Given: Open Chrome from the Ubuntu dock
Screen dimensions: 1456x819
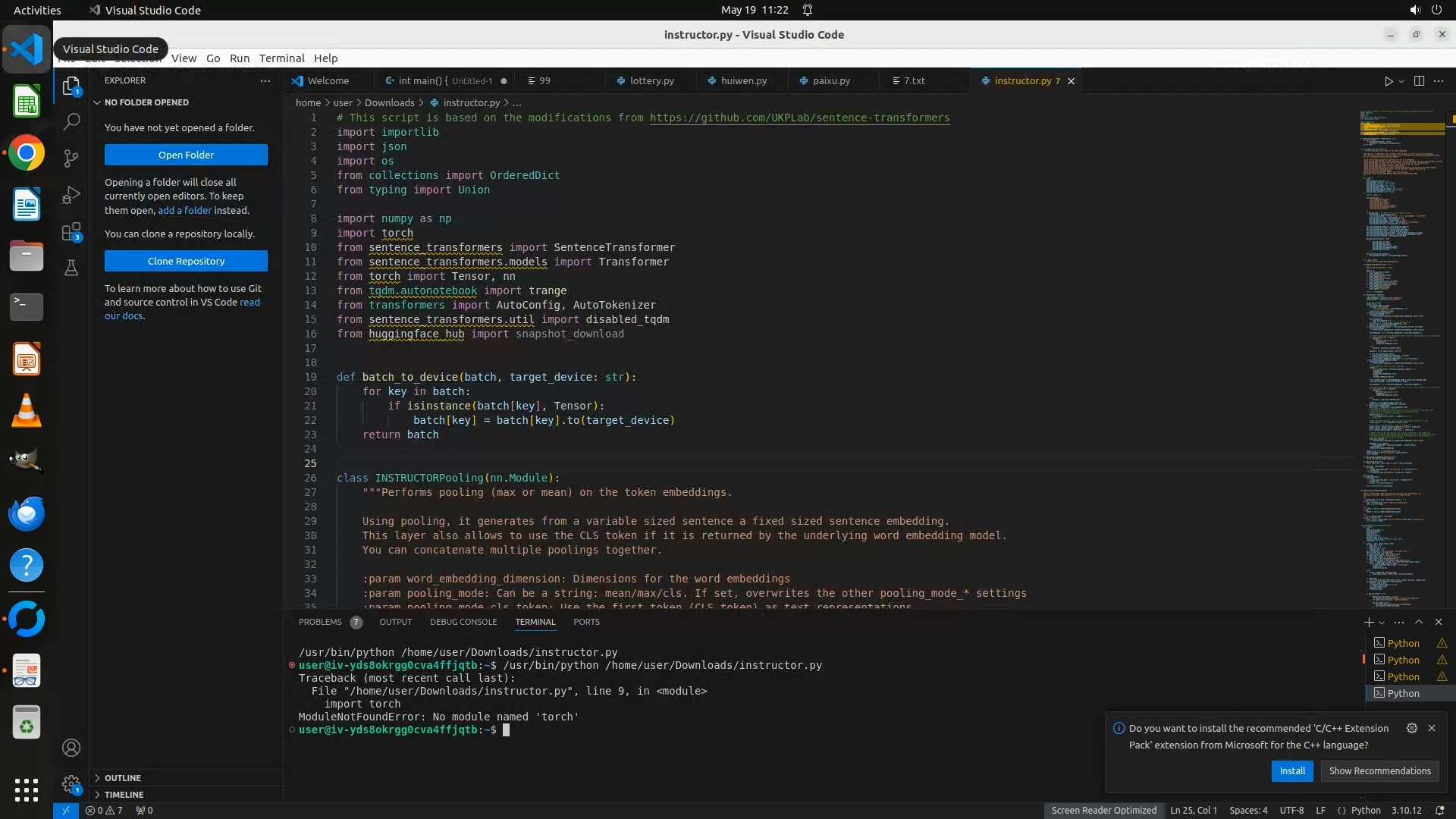Looking at the screenshot, I should [x=27, y=153].
